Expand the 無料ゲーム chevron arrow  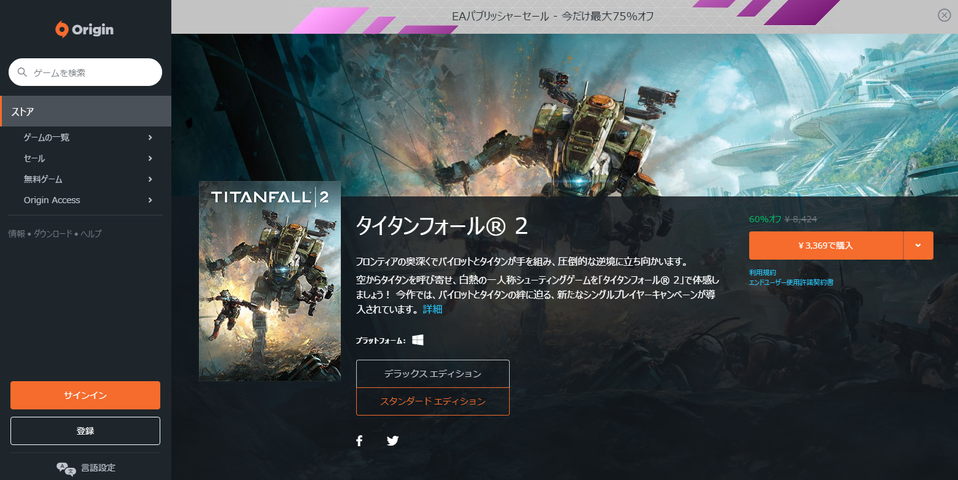click(x=150, y=179)
